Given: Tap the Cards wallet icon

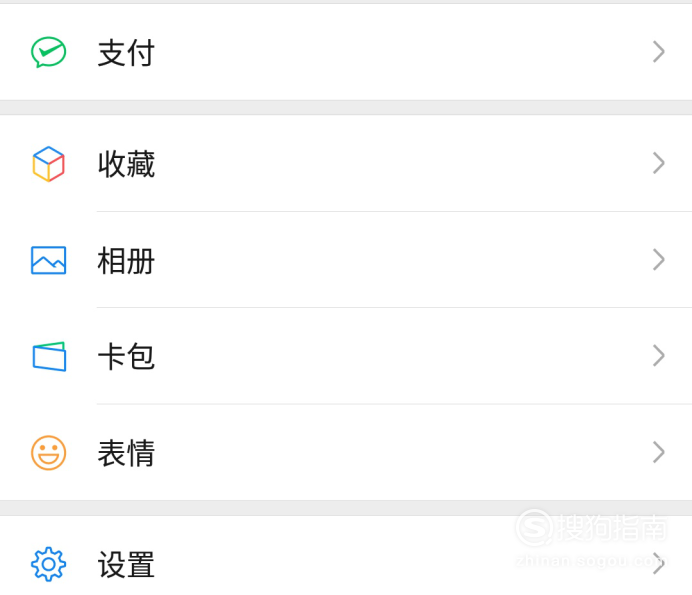Looking at the screenshot, I should click(x=49, y=356).
